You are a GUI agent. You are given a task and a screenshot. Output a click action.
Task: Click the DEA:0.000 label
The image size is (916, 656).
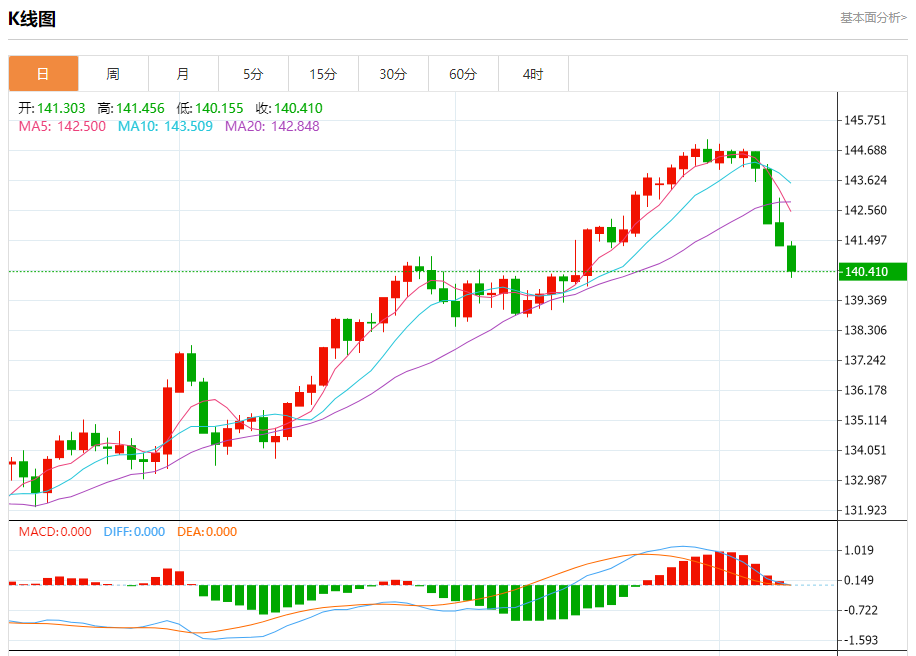click(x=207, y=532)
